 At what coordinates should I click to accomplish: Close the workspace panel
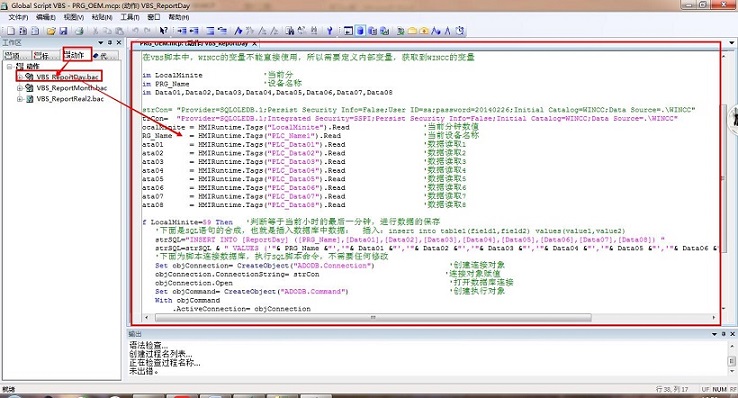[119, 42]
